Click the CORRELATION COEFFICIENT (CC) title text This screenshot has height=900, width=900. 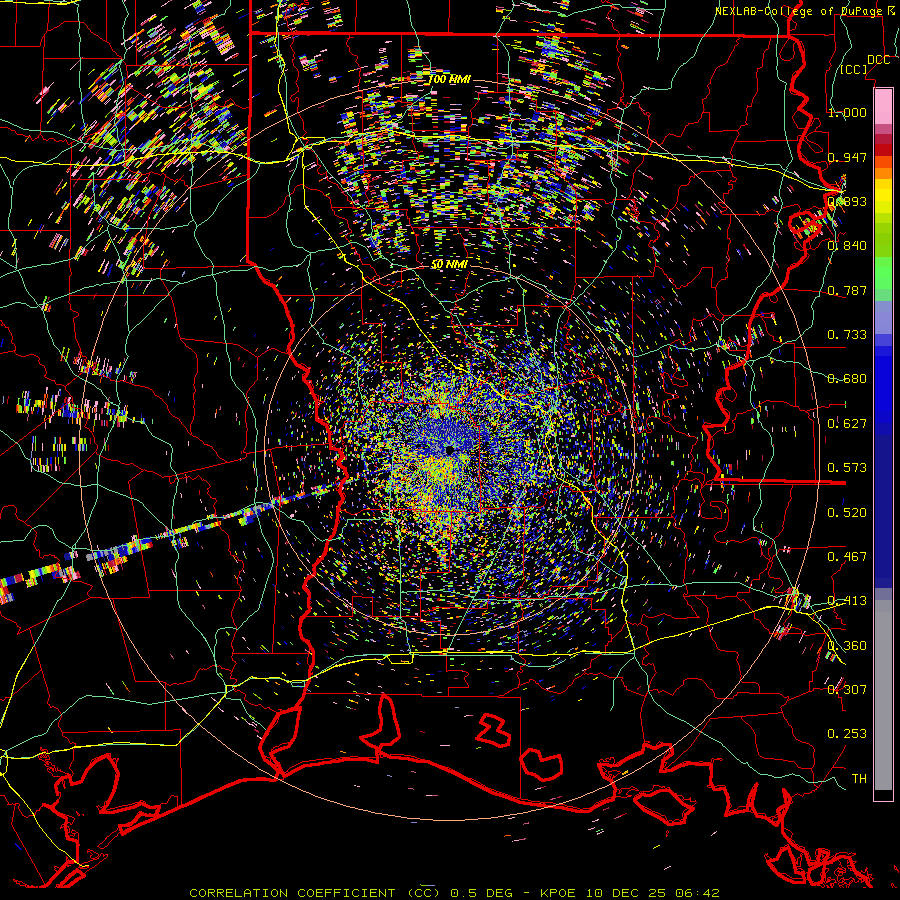coord(315,893)
